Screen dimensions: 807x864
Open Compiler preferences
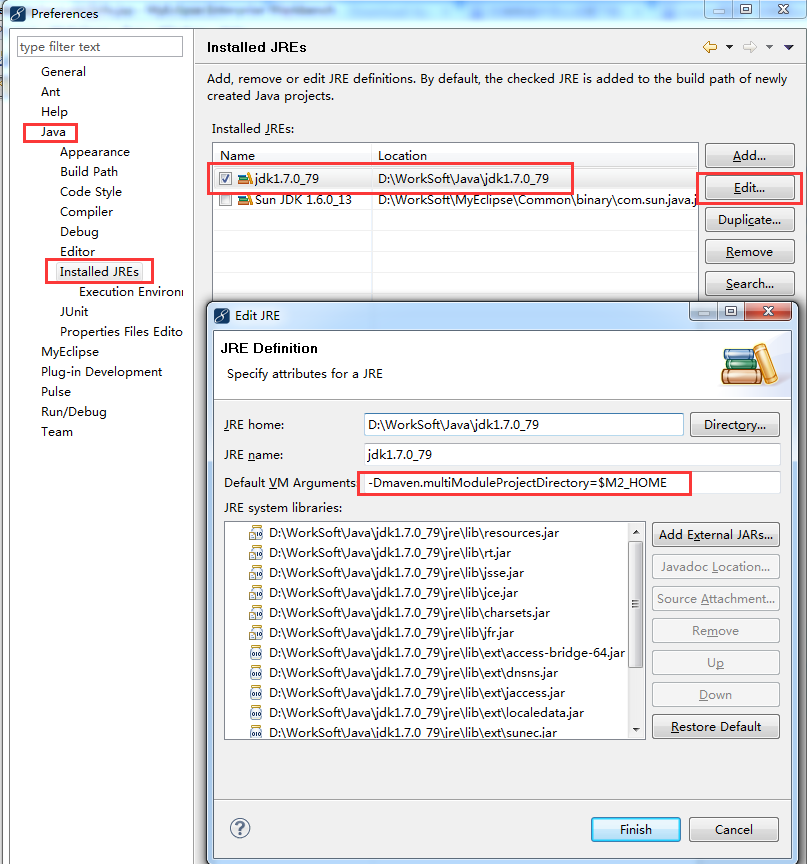tap(86, 212)
